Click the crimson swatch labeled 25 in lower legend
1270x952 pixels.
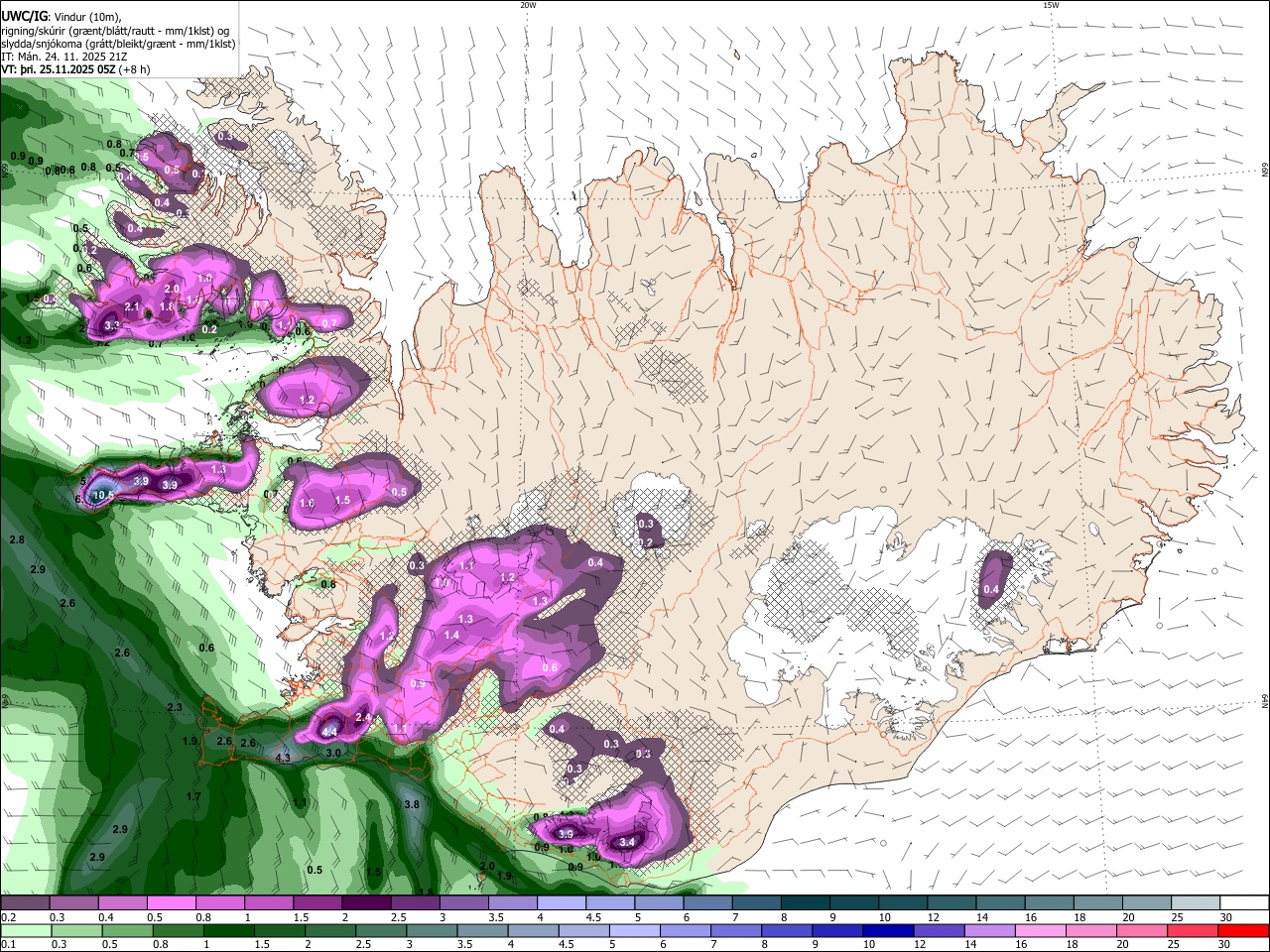[1193, 930]
